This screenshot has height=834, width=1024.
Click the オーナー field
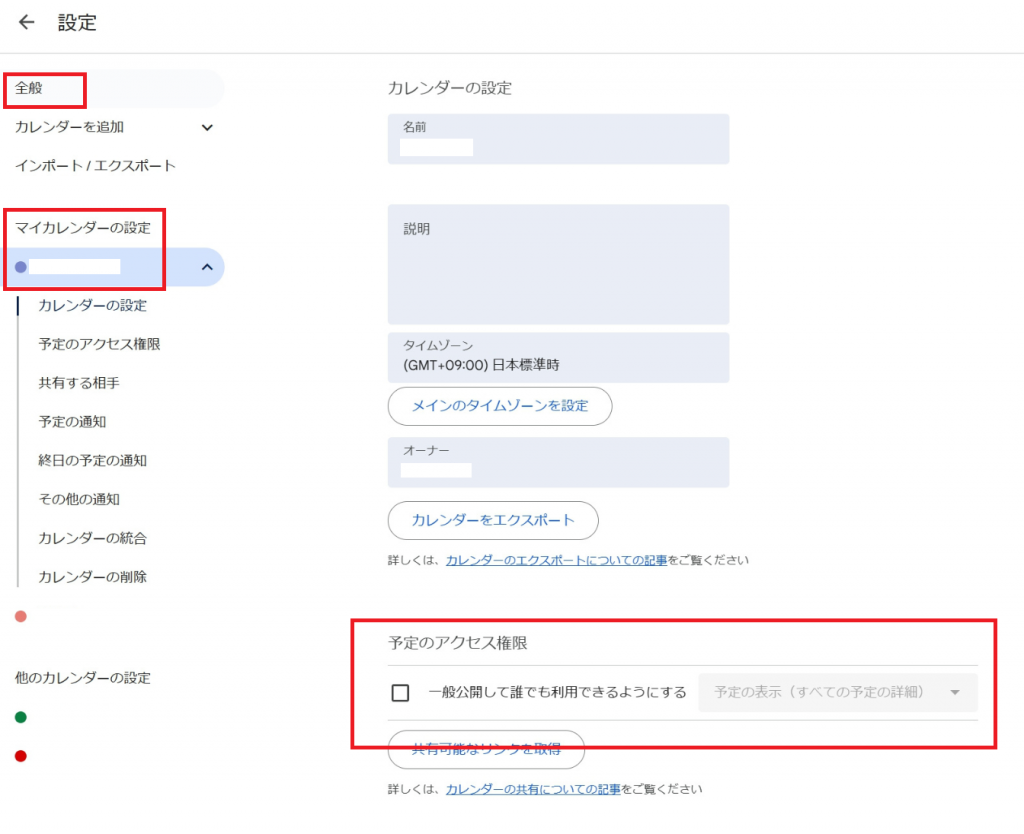[558, 462]
